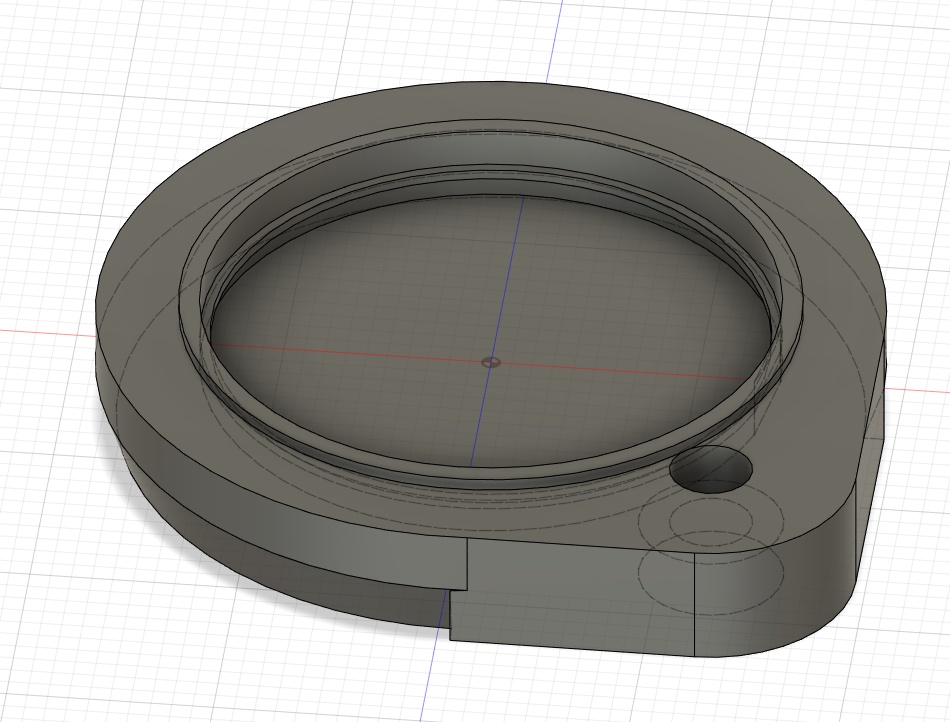
Task: Select the small round hole on the tab
Action: pos(711,469)
